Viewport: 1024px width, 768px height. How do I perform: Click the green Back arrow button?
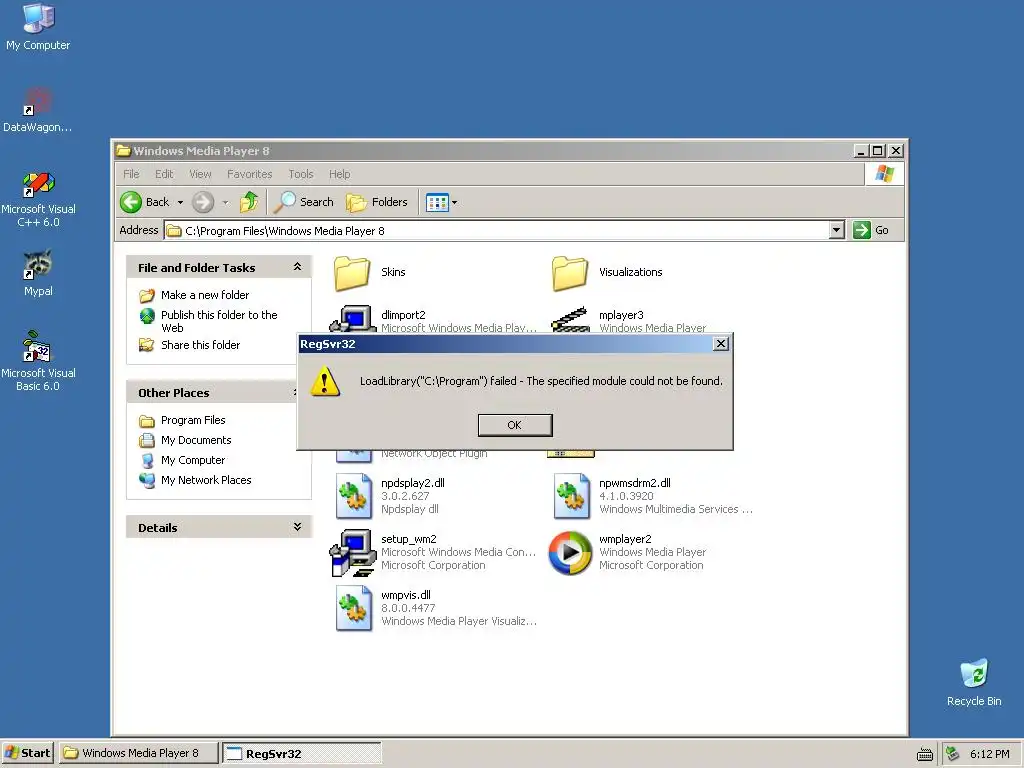146,202
